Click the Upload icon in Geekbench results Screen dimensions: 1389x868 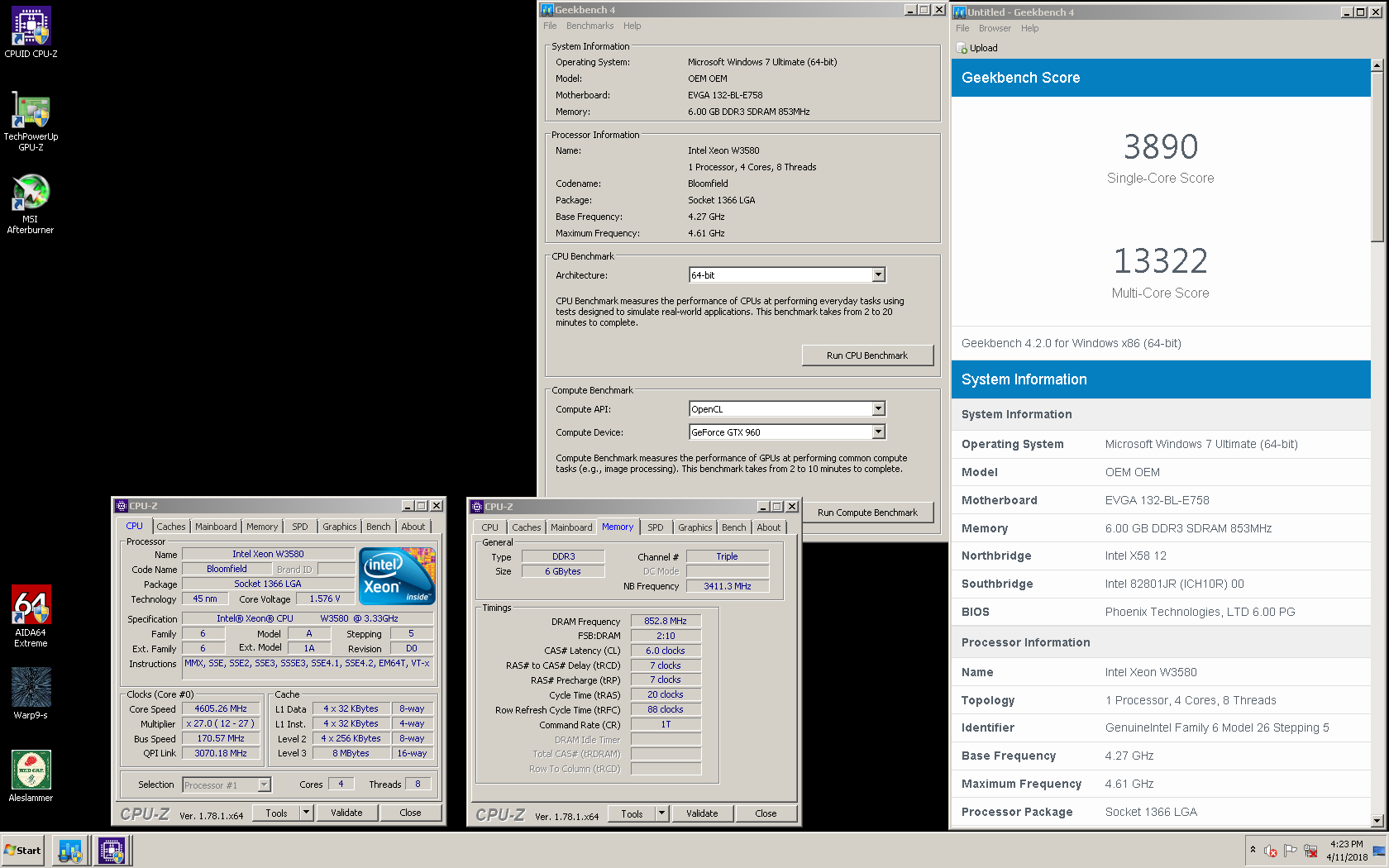click(962, 48)
